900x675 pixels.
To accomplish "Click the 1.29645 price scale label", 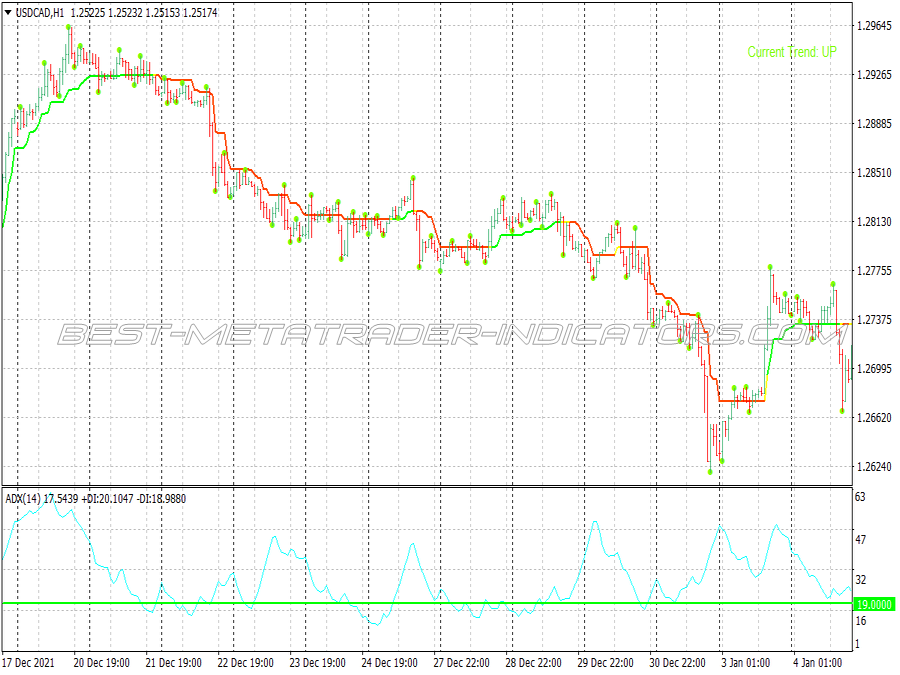I will click(x=874, y=26).
